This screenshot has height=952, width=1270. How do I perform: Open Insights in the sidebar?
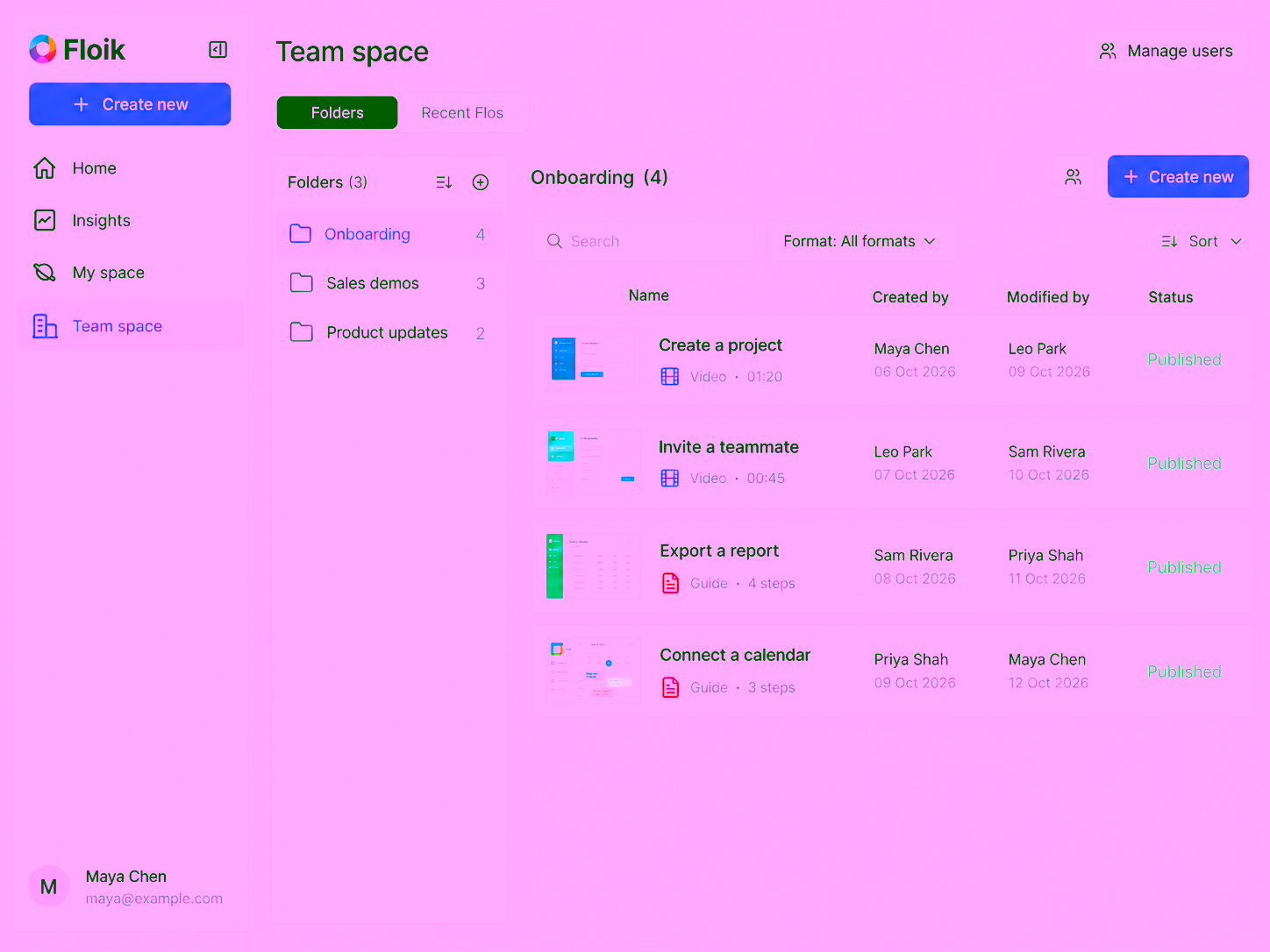tap(130, 220)
